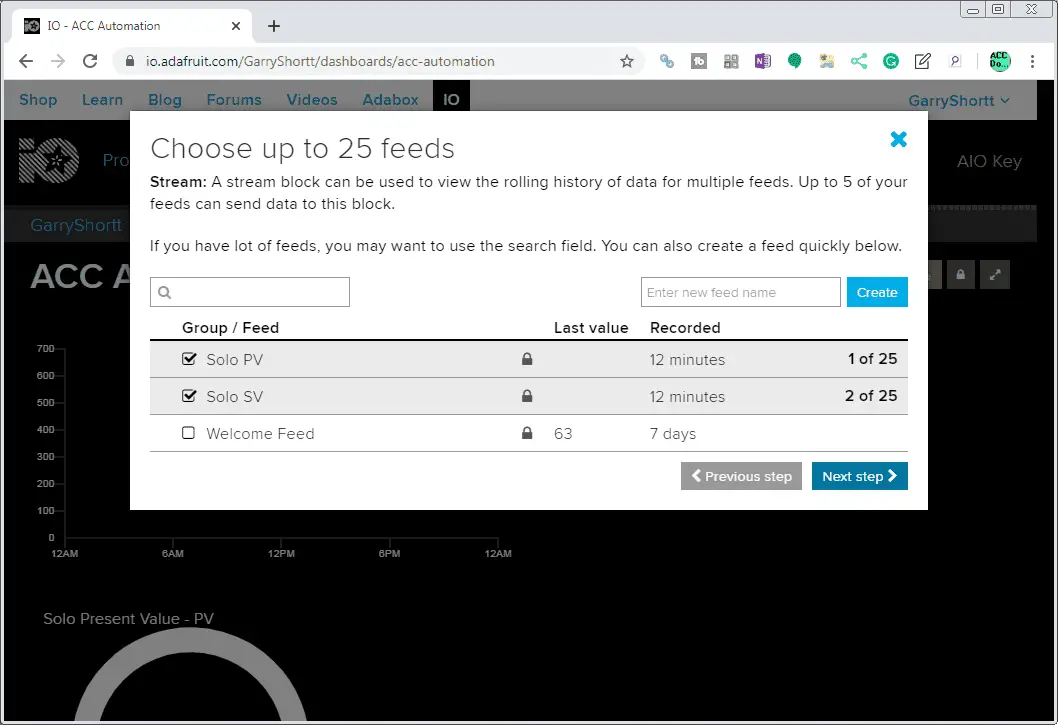The height and width of the screenshot is (725, 1058).
Task: Click the Recorded column header
Action: [x=685, y=328]
